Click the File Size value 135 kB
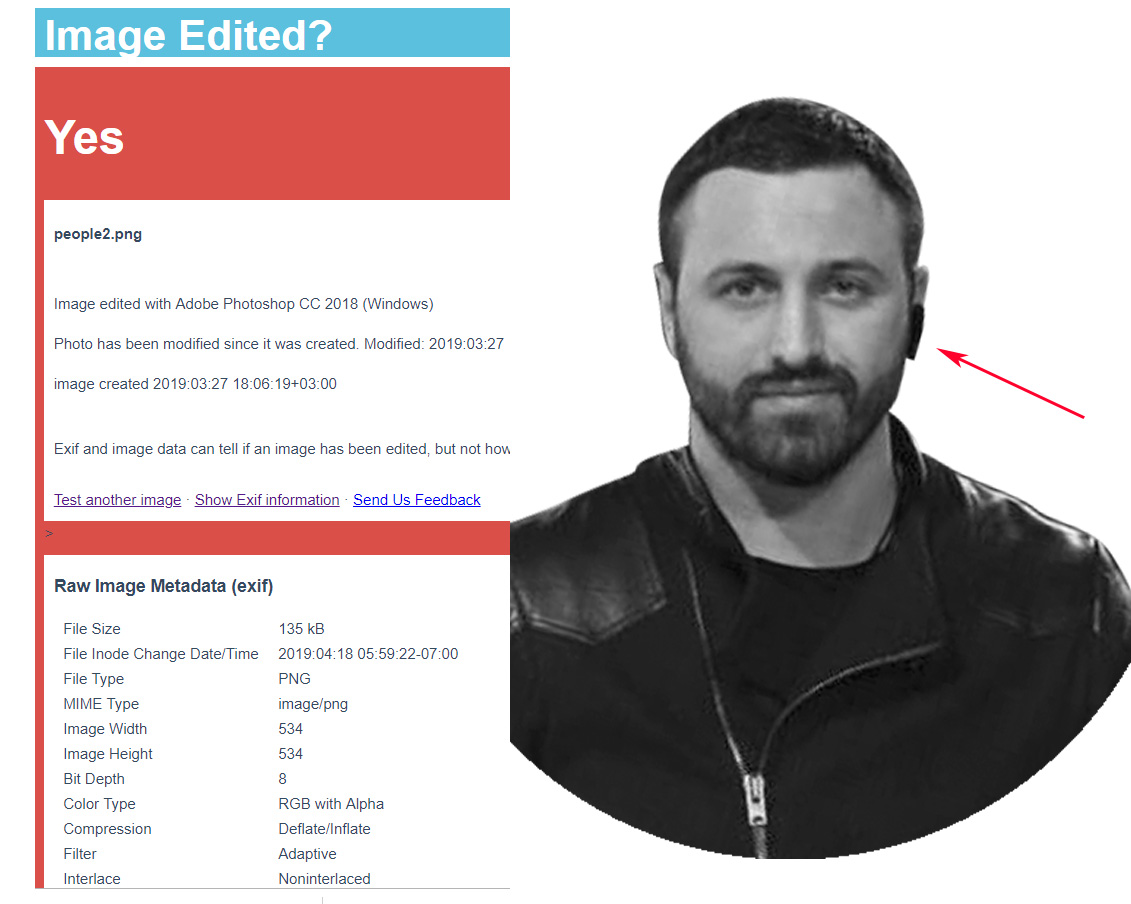 (302, 628)
